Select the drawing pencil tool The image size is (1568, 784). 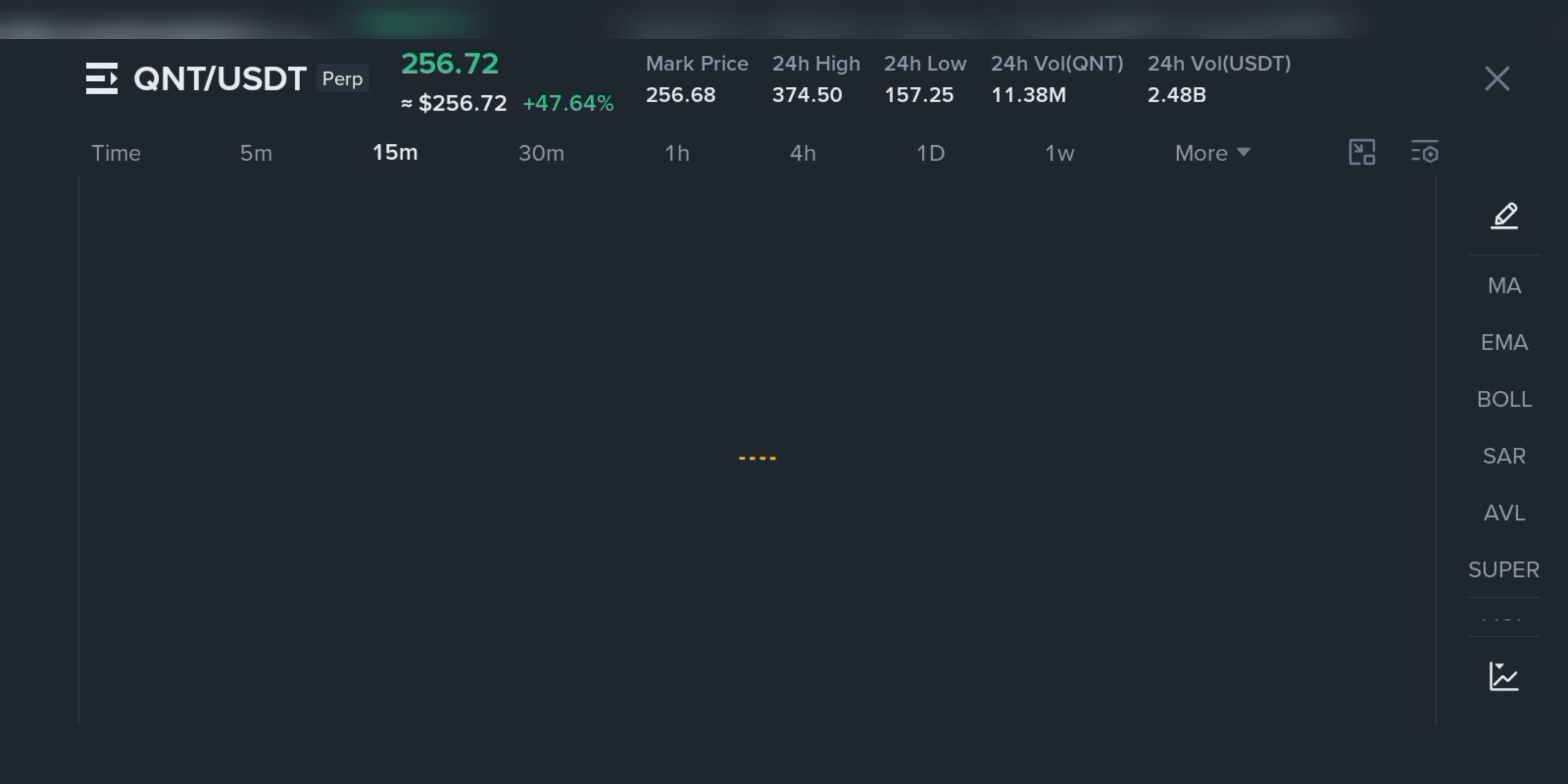tap(1504, 216)
